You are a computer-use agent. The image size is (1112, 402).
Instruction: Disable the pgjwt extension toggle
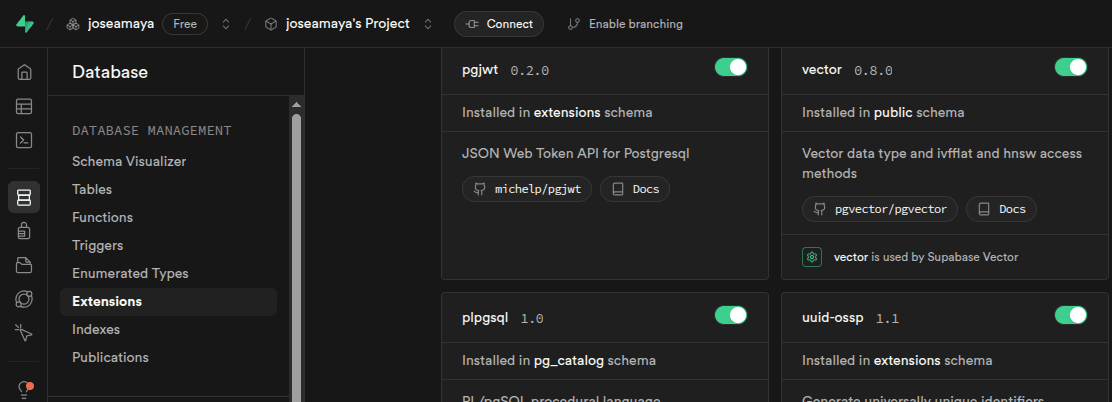click(x=731, y=67)
